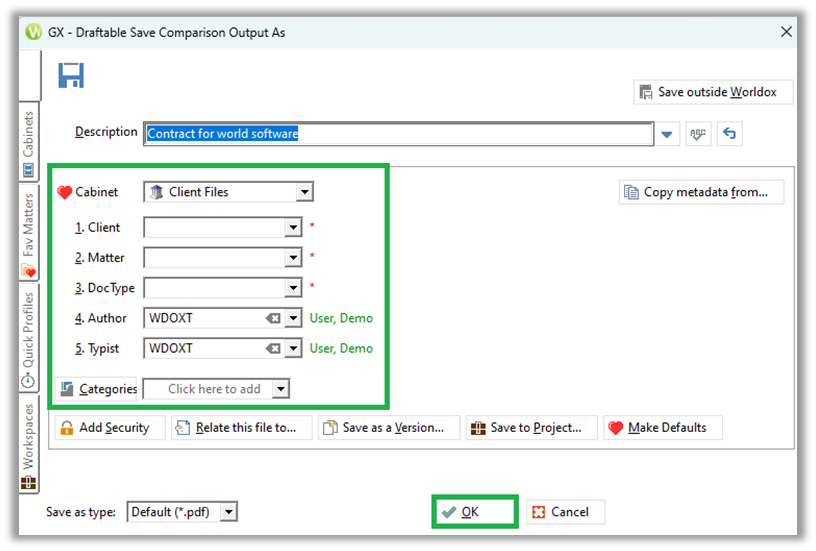Click the Description text field
This screenshot has width=816, height=551.
398,134
